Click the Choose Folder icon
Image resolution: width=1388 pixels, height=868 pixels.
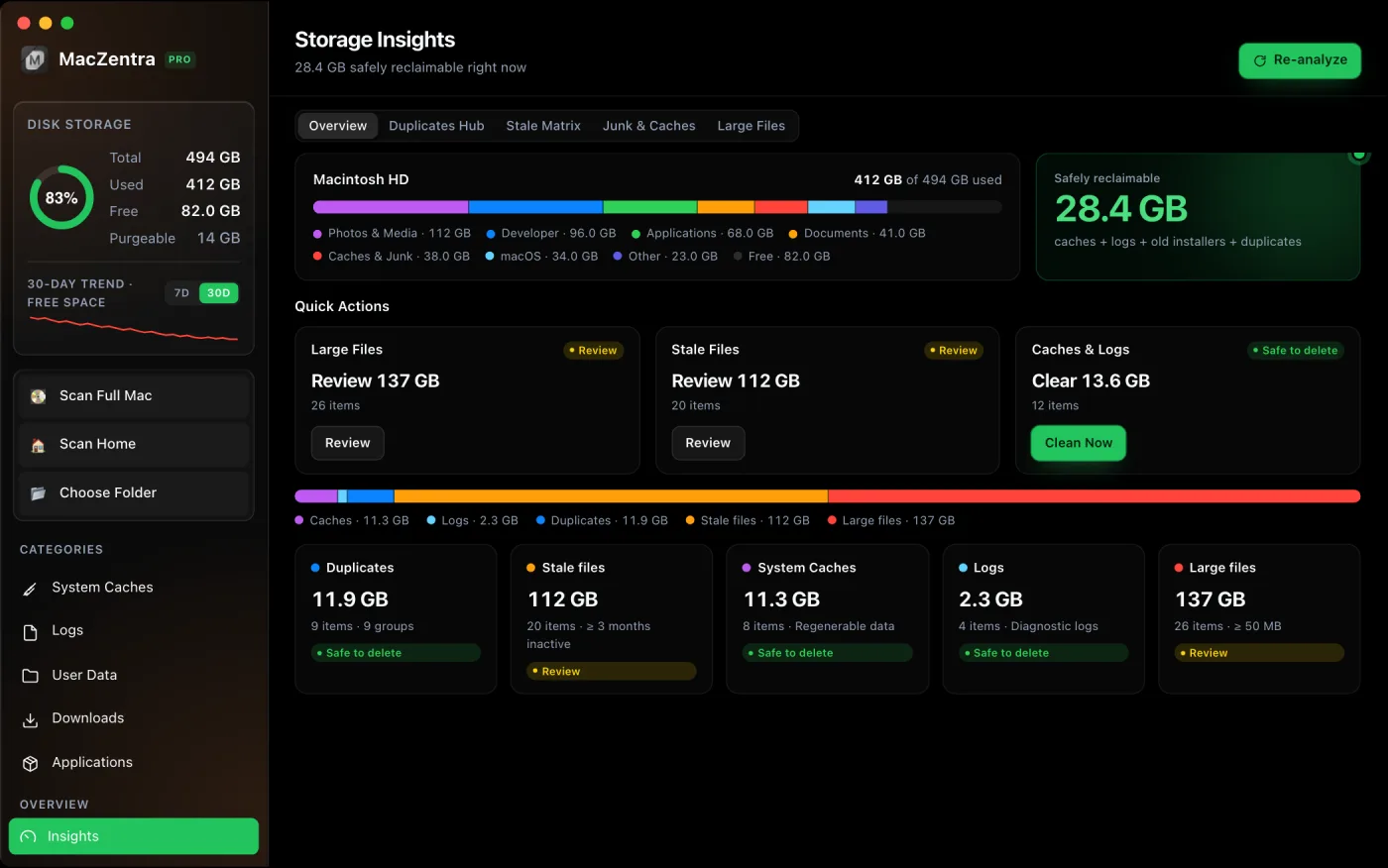39,493
